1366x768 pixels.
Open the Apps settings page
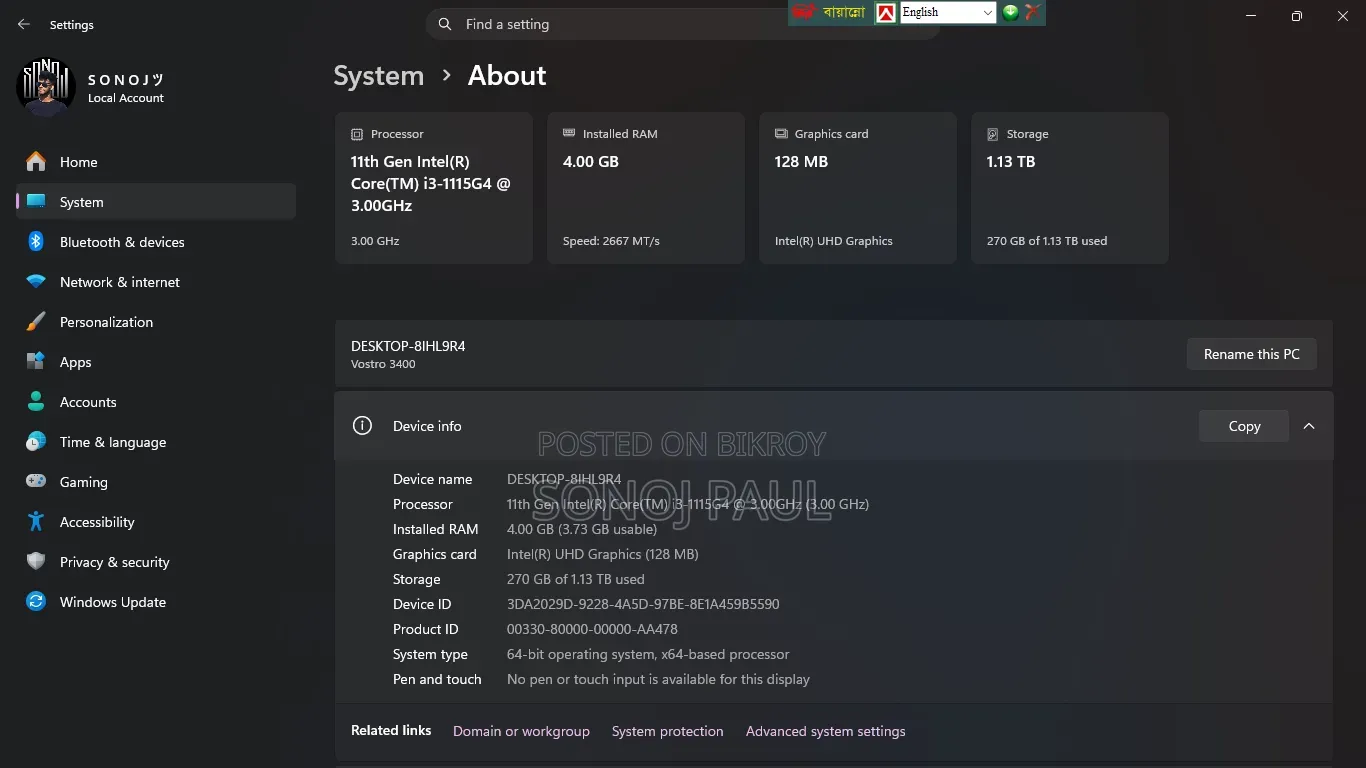click(156, 362)
